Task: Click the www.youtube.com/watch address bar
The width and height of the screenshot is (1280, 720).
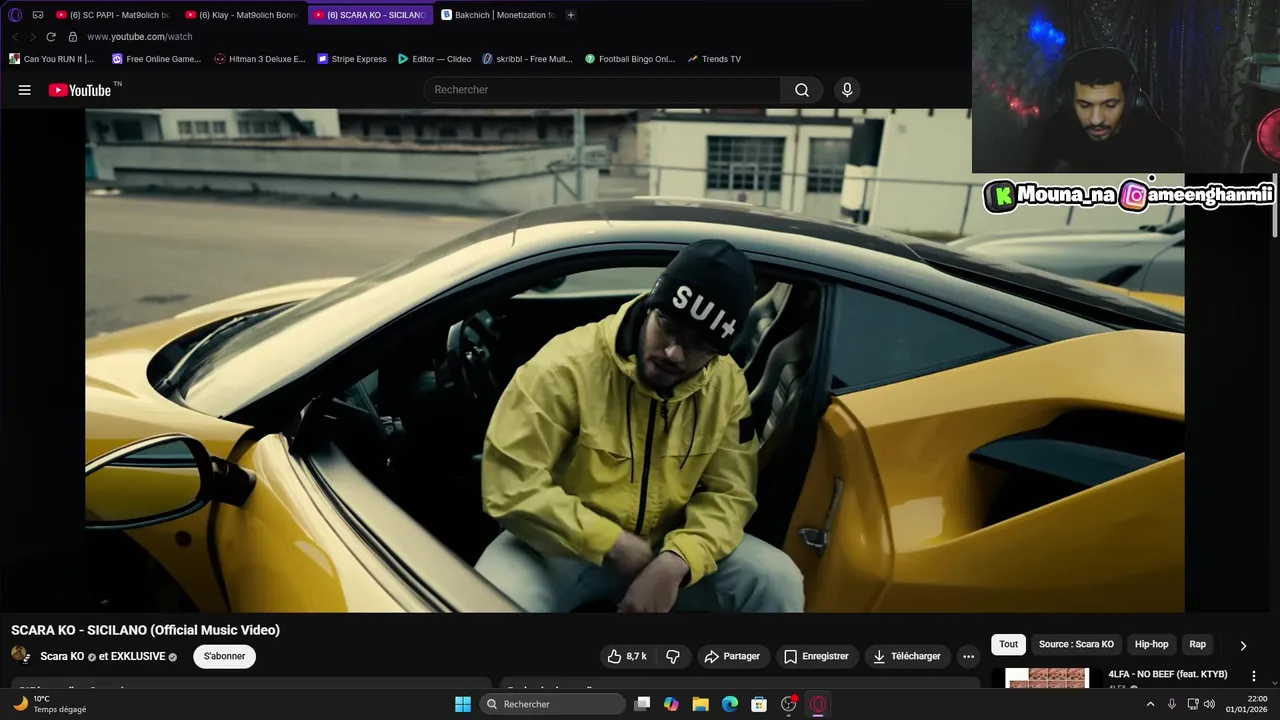Action: [139, 37]
